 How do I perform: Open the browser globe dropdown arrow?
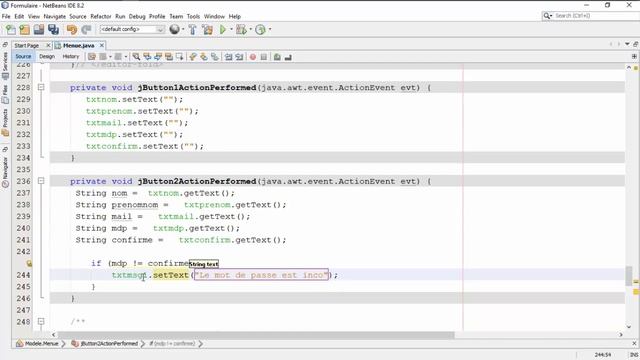pyautogui.click(x=182, y=29)
